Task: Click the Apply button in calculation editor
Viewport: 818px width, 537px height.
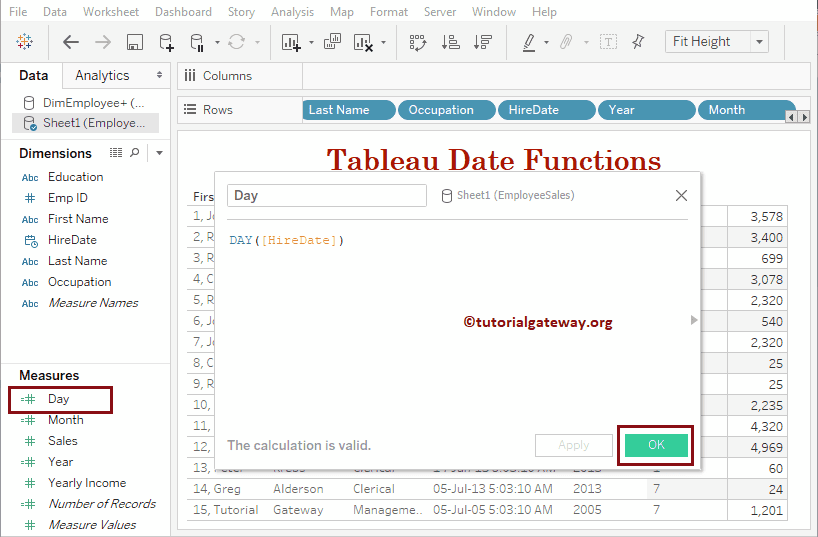Action: point(573,445)
